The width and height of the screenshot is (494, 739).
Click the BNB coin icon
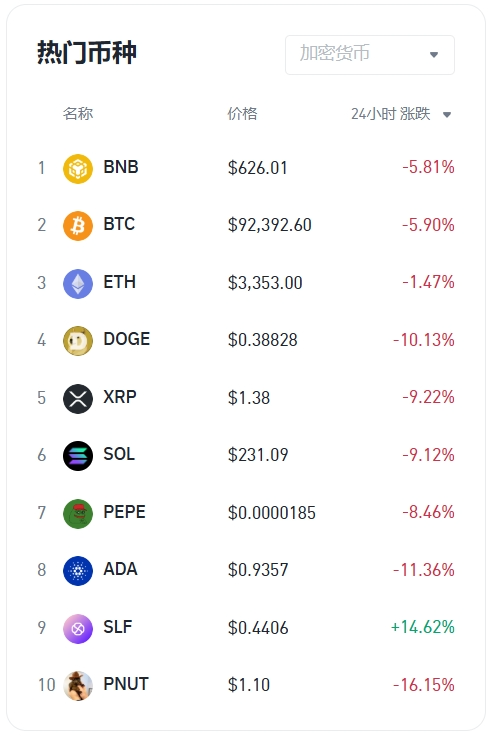(78, 168)
